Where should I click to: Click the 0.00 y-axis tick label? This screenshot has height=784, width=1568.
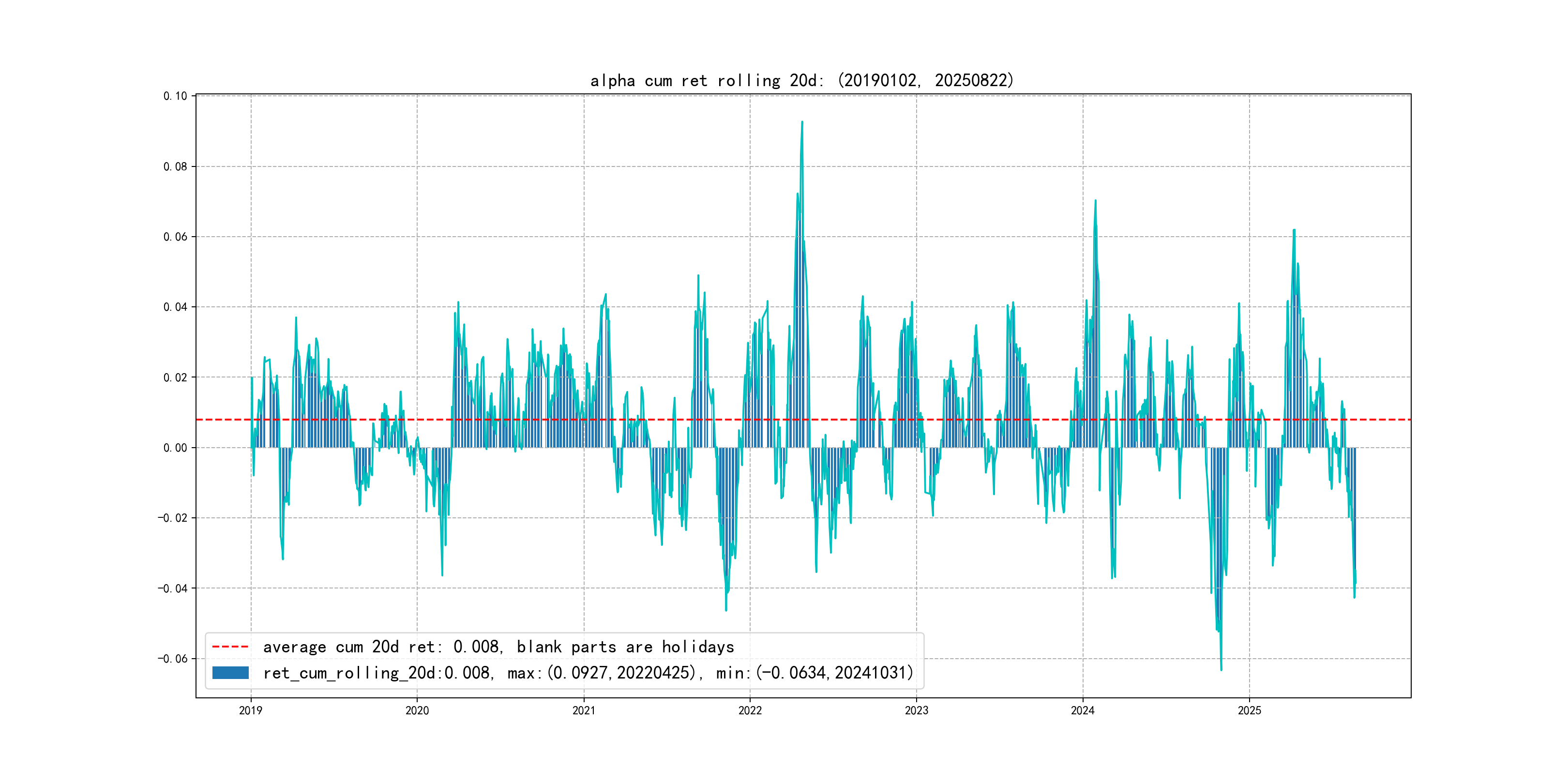click(175, 448)
